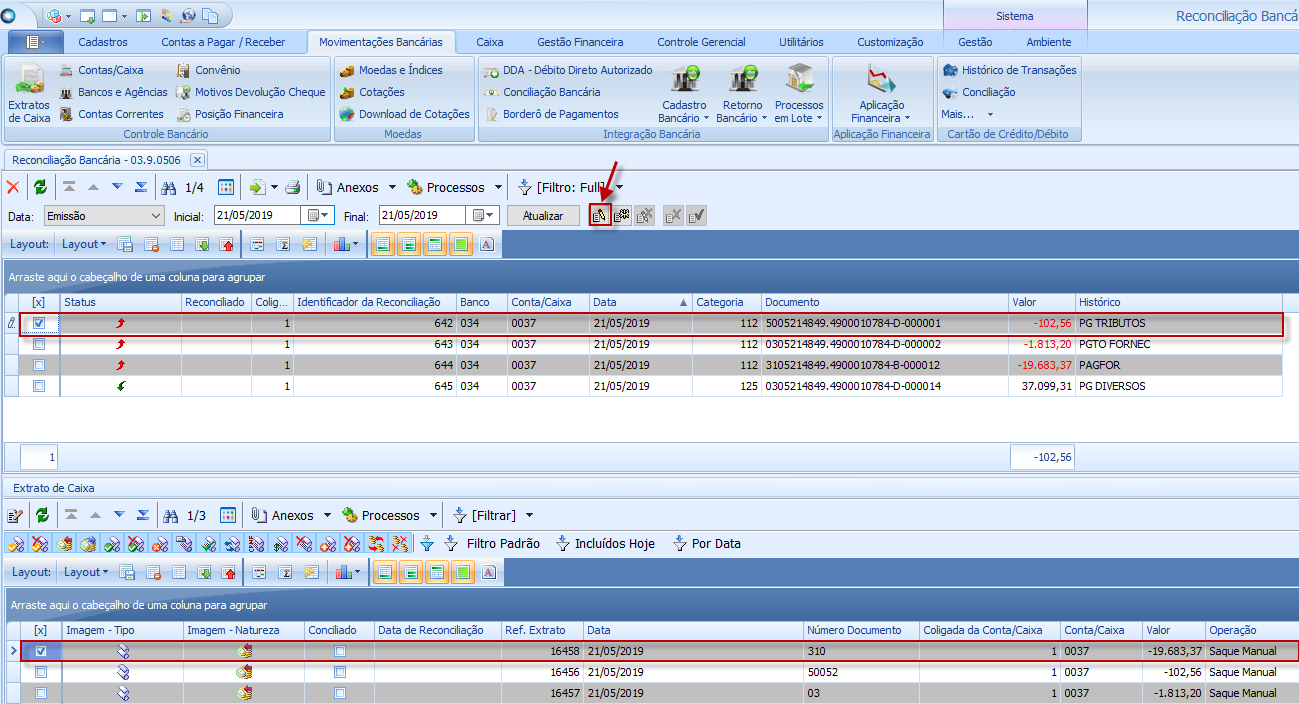Click the red X delete icon in Reconciliação toolbar
This screenshot has width=1299, height=704.
pyautogui.click(x=13, y=187)
